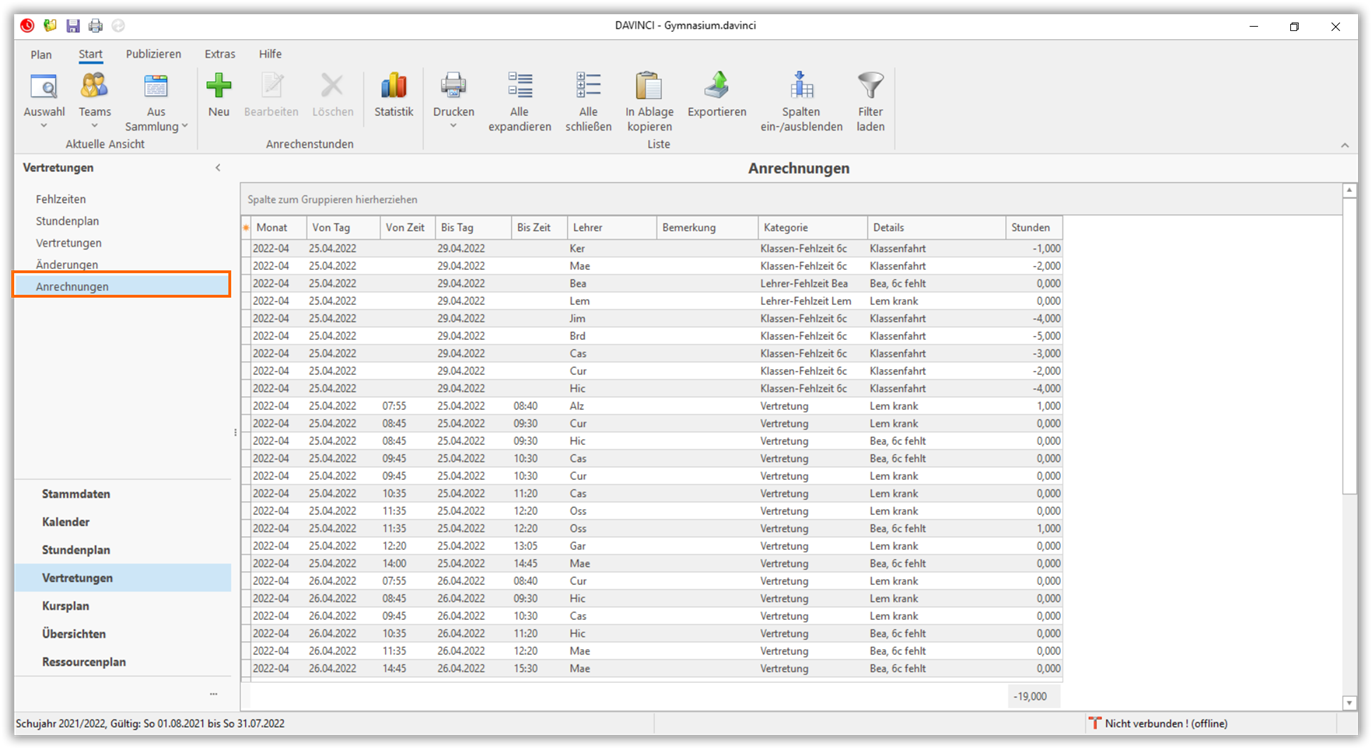Collapse the Vertretungen side panel

[218, 168]
